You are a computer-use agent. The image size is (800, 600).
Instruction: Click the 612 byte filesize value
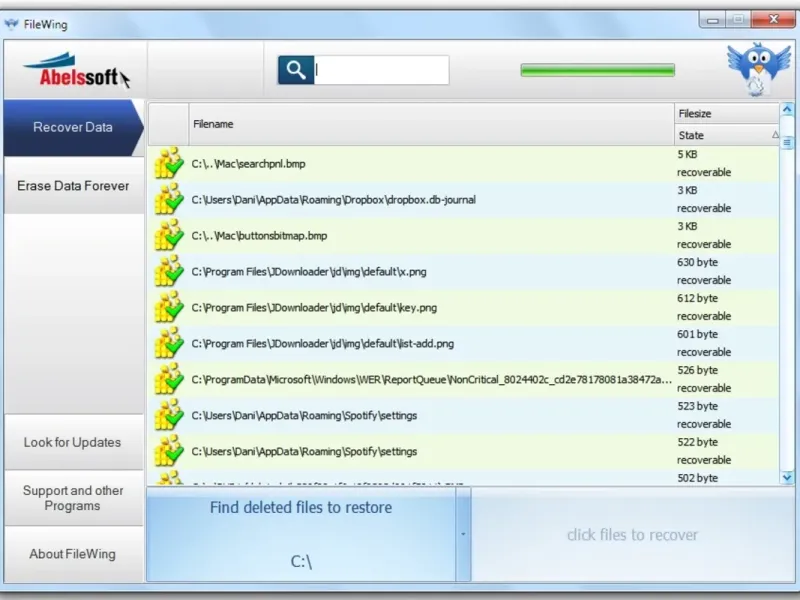point(697,298)
